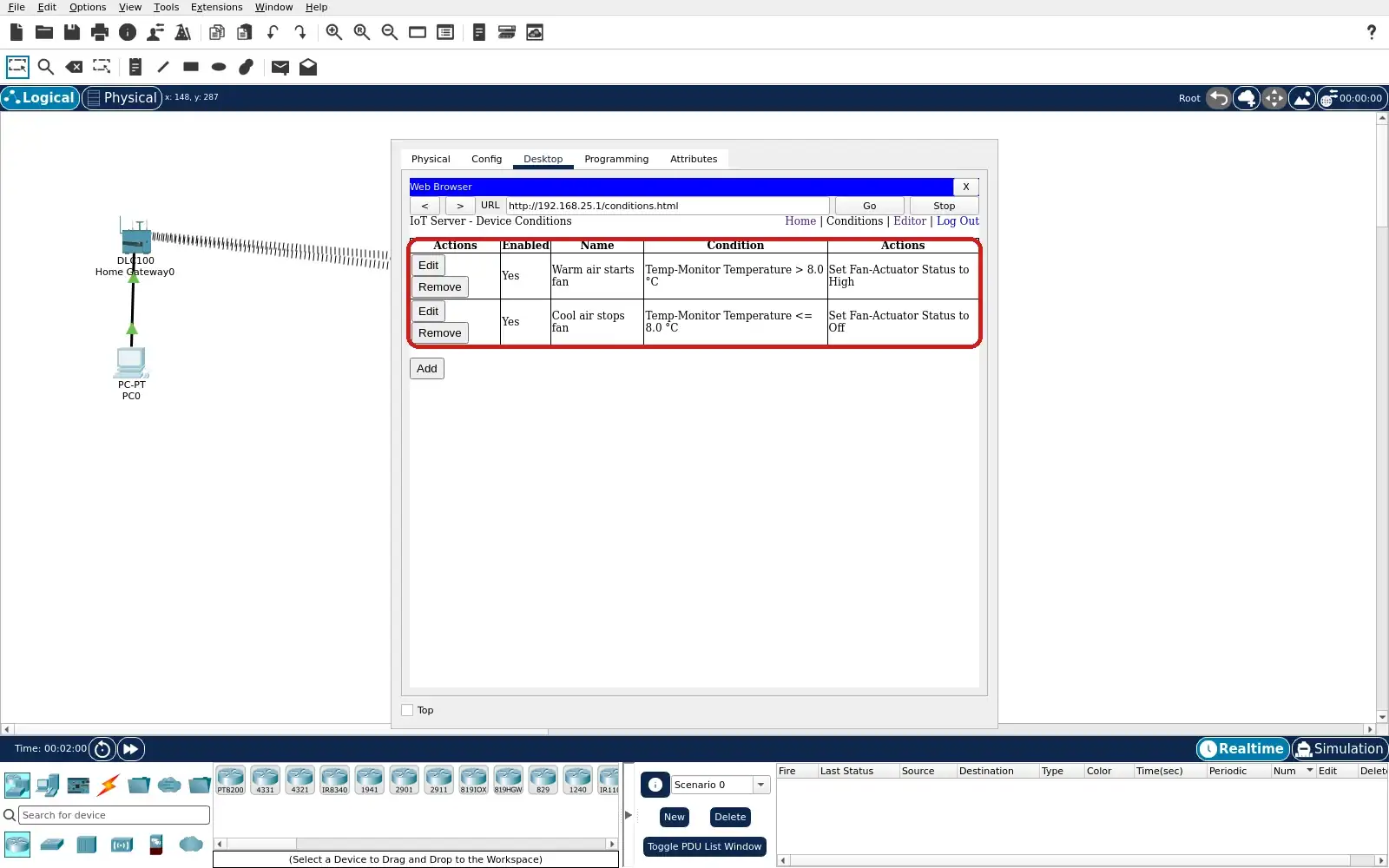Switch to Realtime mode
The height and width of the screenshot is (868, 1389).
[x=1242, y=749]
